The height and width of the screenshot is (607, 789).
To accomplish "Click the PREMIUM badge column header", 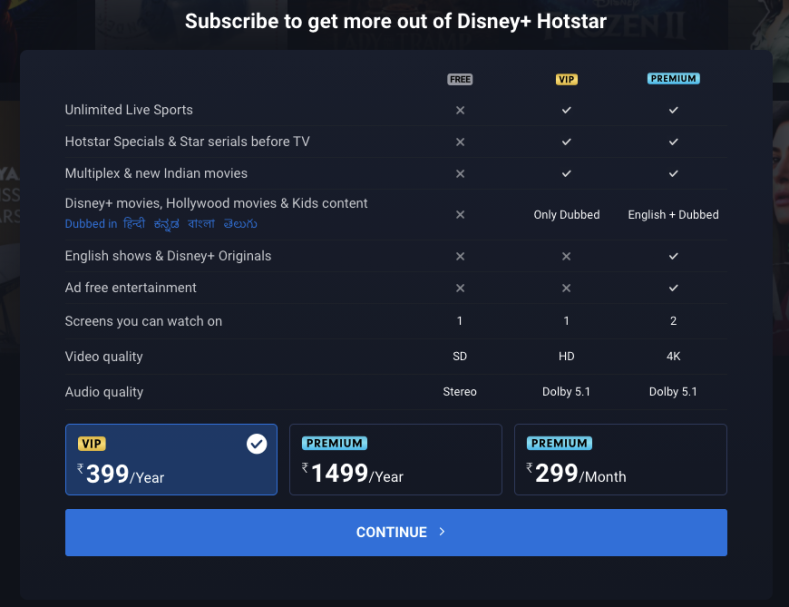I will click(x=673, y=79).
